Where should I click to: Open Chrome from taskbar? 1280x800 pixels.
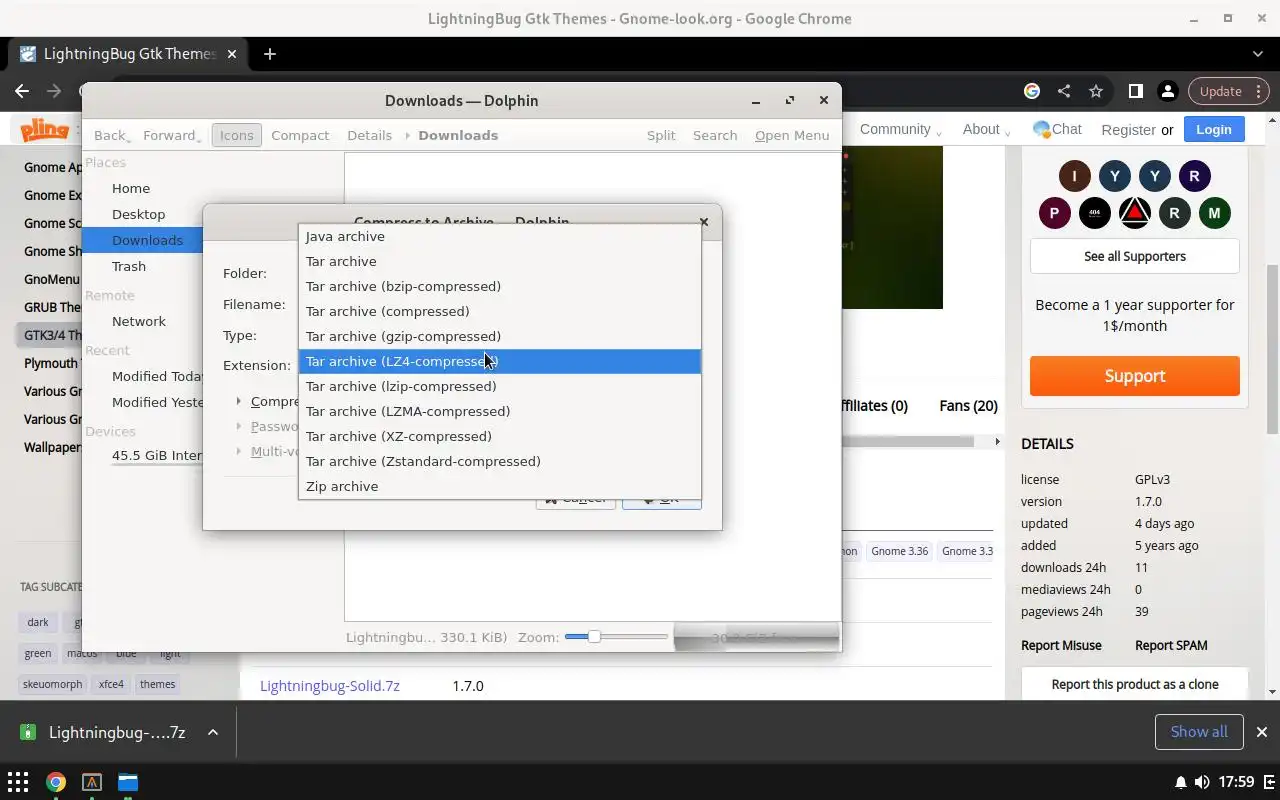point(56,782)
